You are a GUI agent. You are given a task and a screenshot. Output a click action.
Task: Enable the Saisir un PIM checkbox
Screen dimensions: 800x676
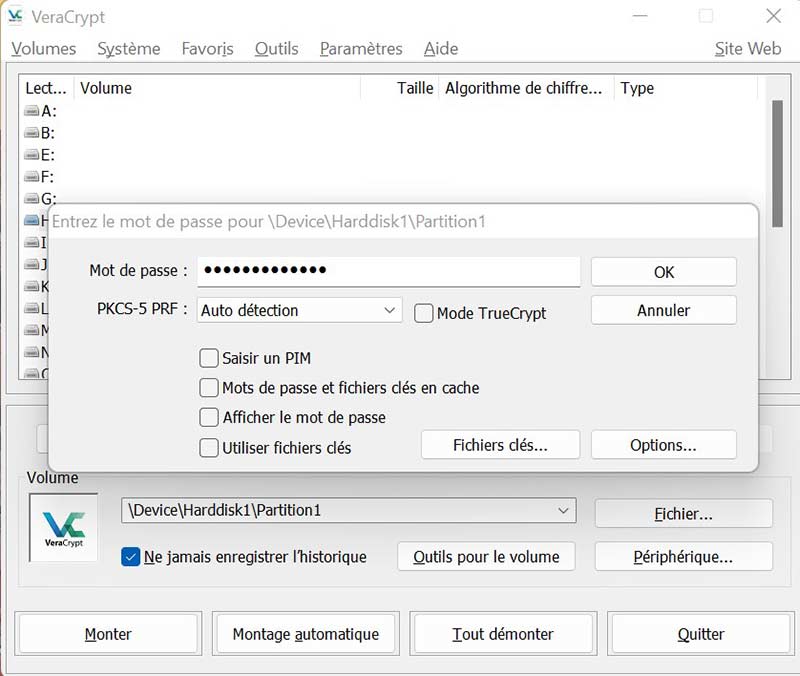pyautogui.click(x=209, y=358)
